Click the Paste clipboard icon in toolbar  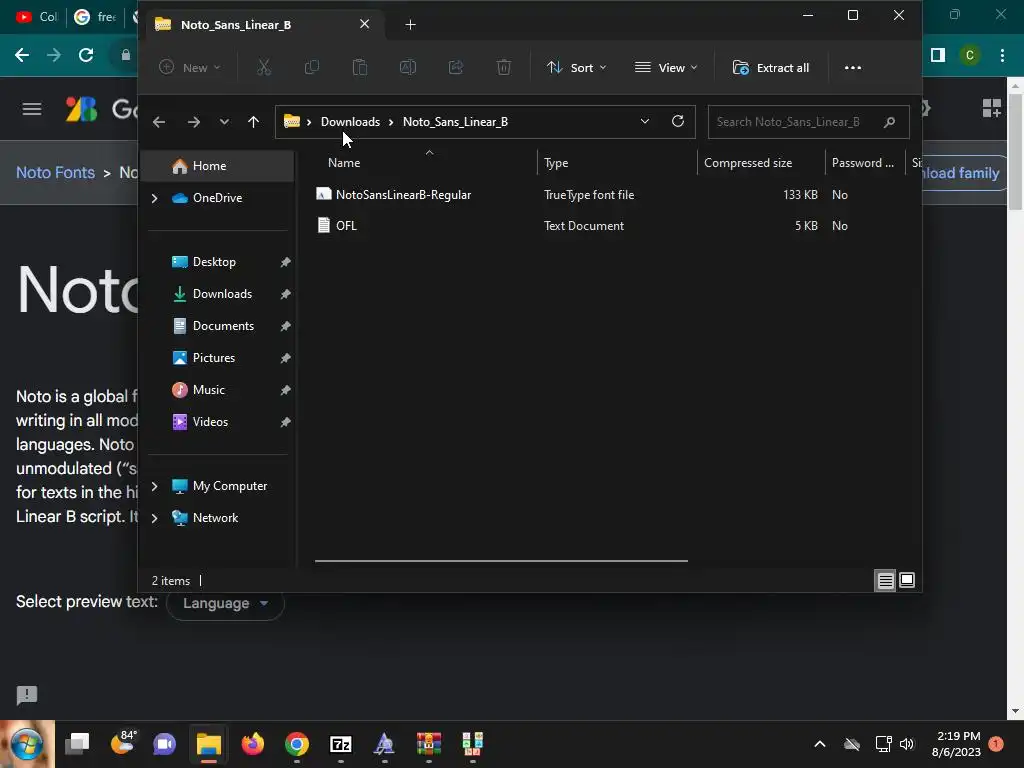pyautogui.click(x=360, y=67)
